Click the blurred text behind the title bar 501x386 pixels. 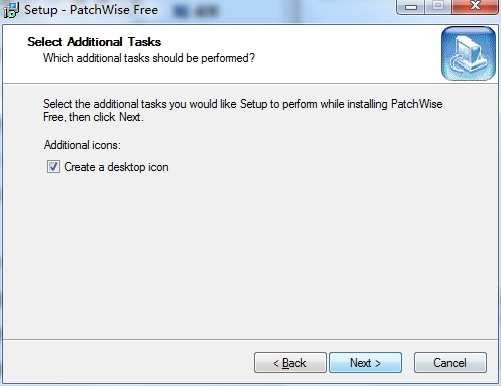[x=196, y=11]
